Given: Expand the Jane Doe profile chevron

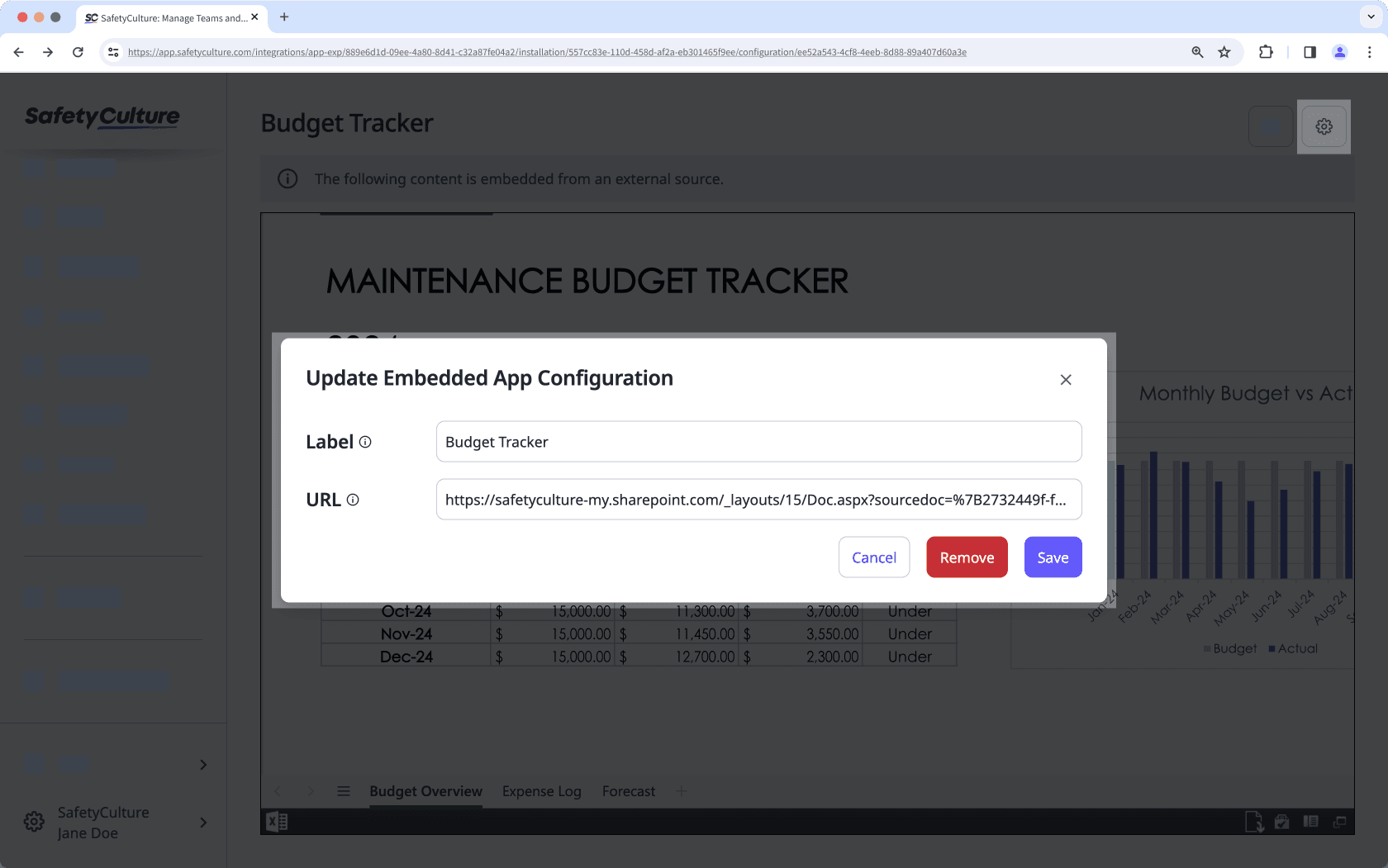Looking at the screenshot, I should pyautogui.click(x=203, y=823).
